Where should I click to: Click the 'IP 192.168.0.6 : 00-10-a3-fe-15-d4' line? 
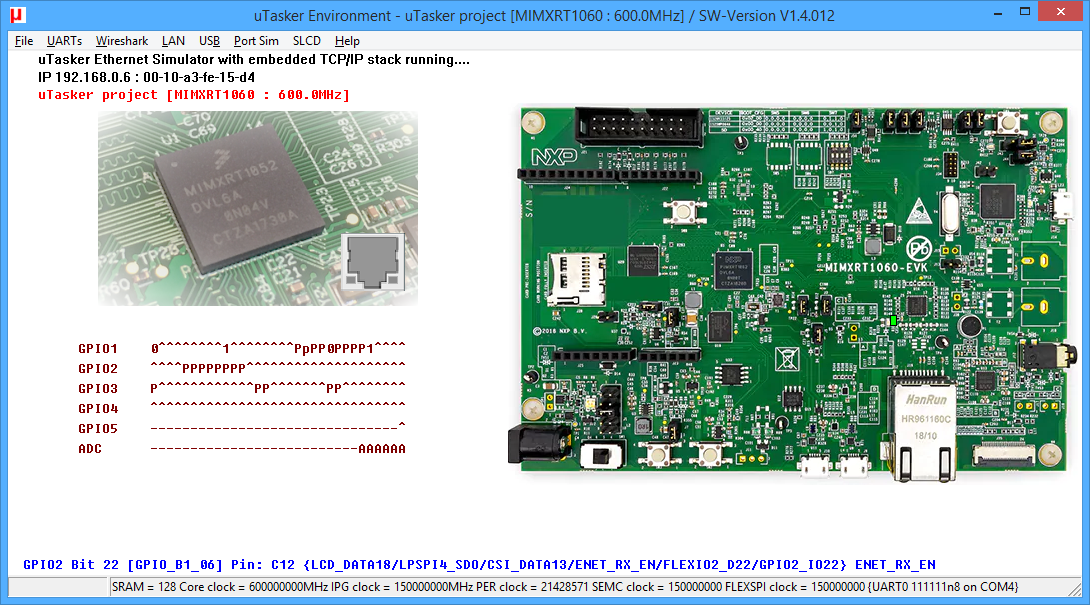147,77
